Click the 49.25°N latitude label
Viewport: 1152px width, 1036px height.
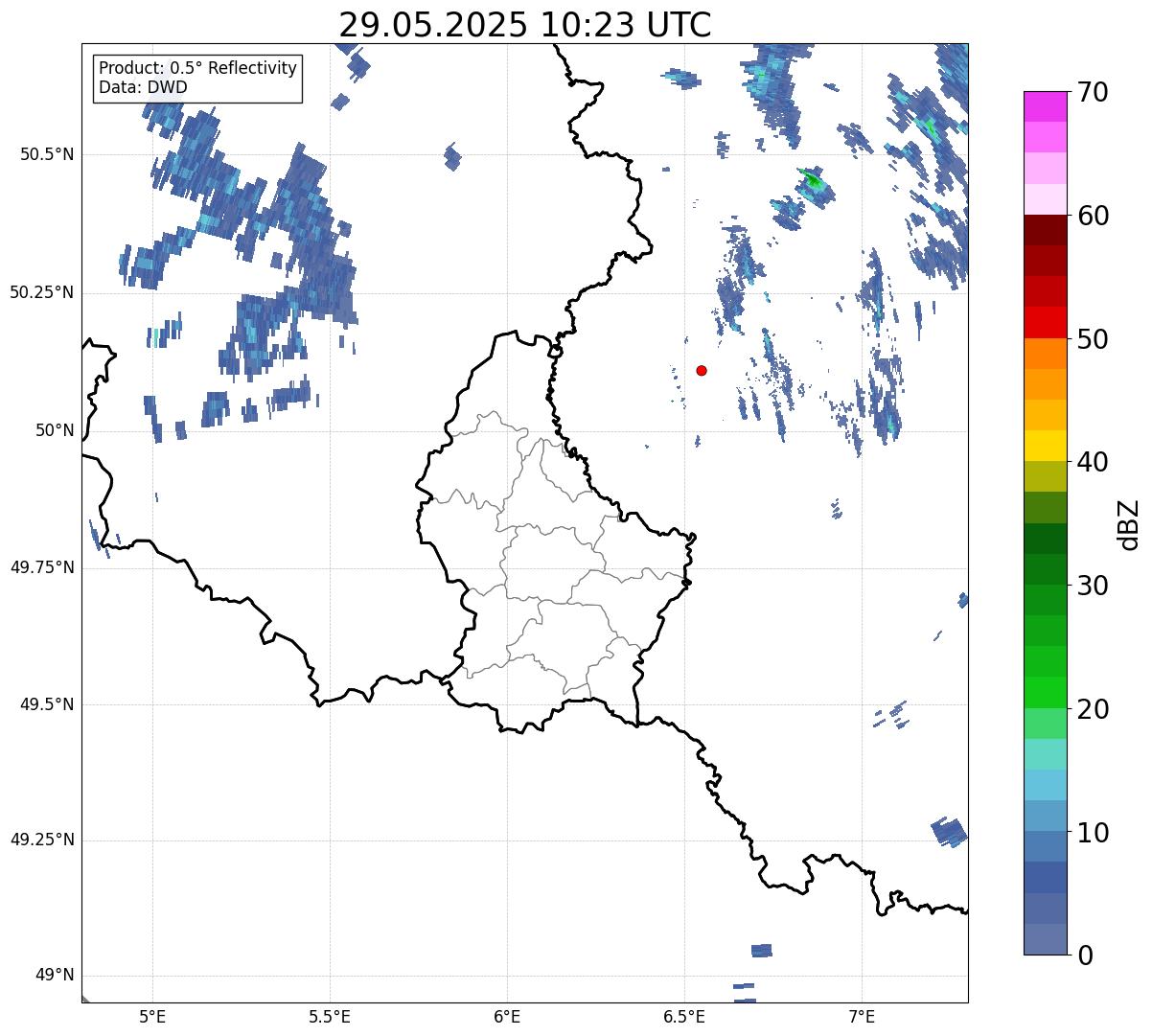pyautogui.click(x=42, y=840)
